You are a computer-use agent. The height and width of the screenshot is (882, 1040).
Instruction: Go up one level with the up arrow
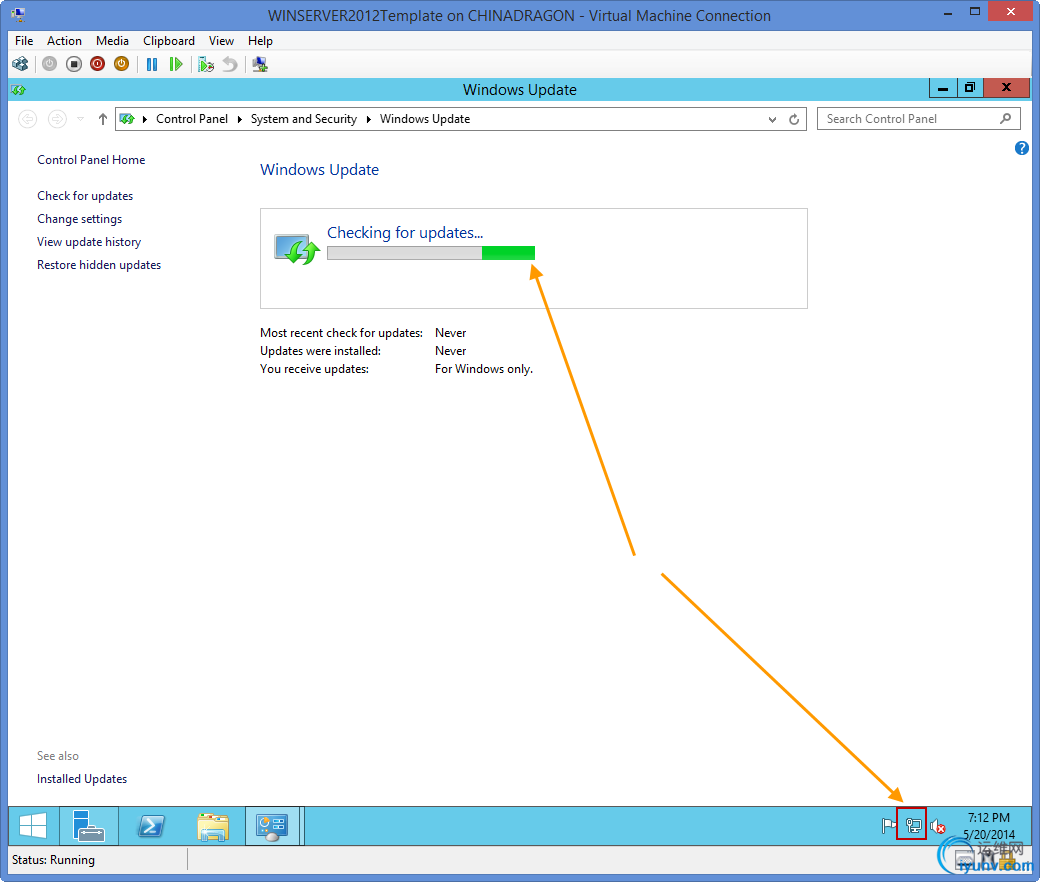click(x=103, y=119)
